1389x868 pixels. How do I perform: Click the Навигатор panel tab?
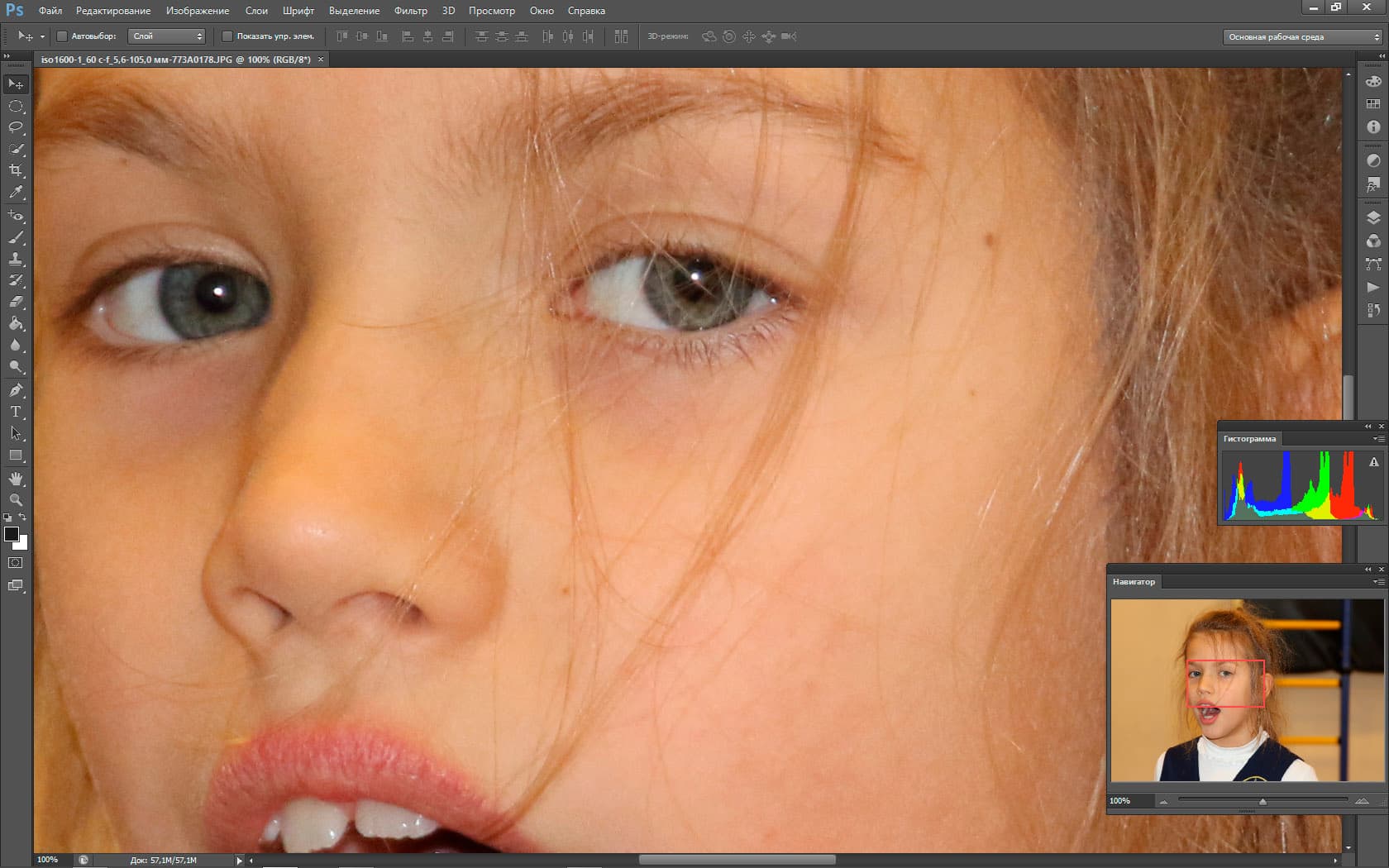pos(1134,582)
